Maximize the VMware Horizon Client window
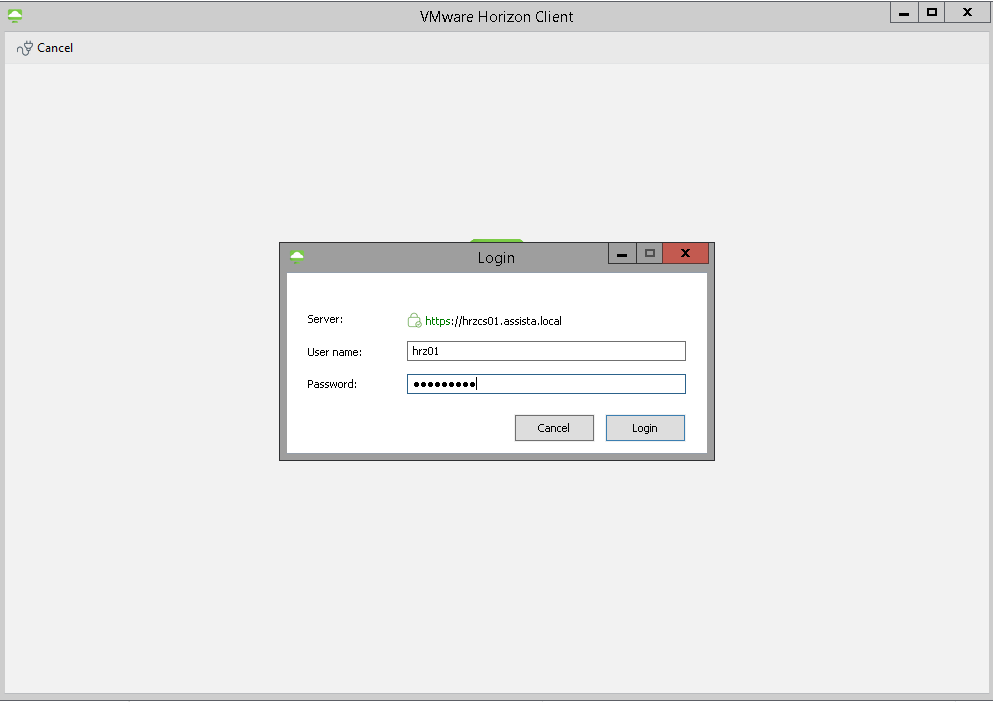 (932, 13)
